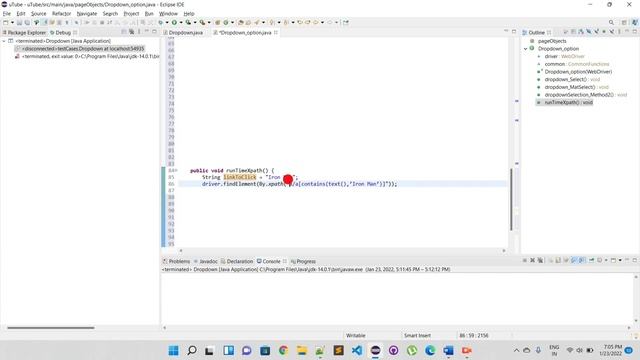
Task: Click the vertical scrollbar of the code editor
Action: (x=511, y=199)
